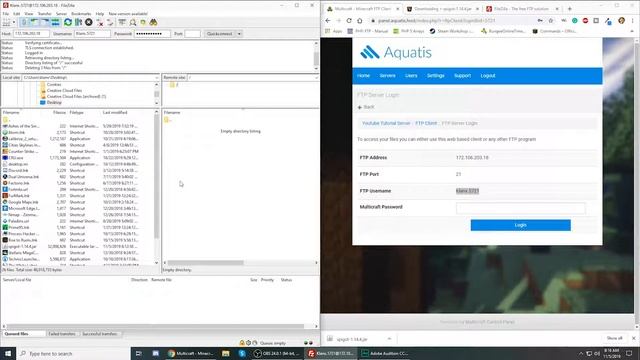Open the directory listing filters icon
640x360 pixels.
pos(122,22)
